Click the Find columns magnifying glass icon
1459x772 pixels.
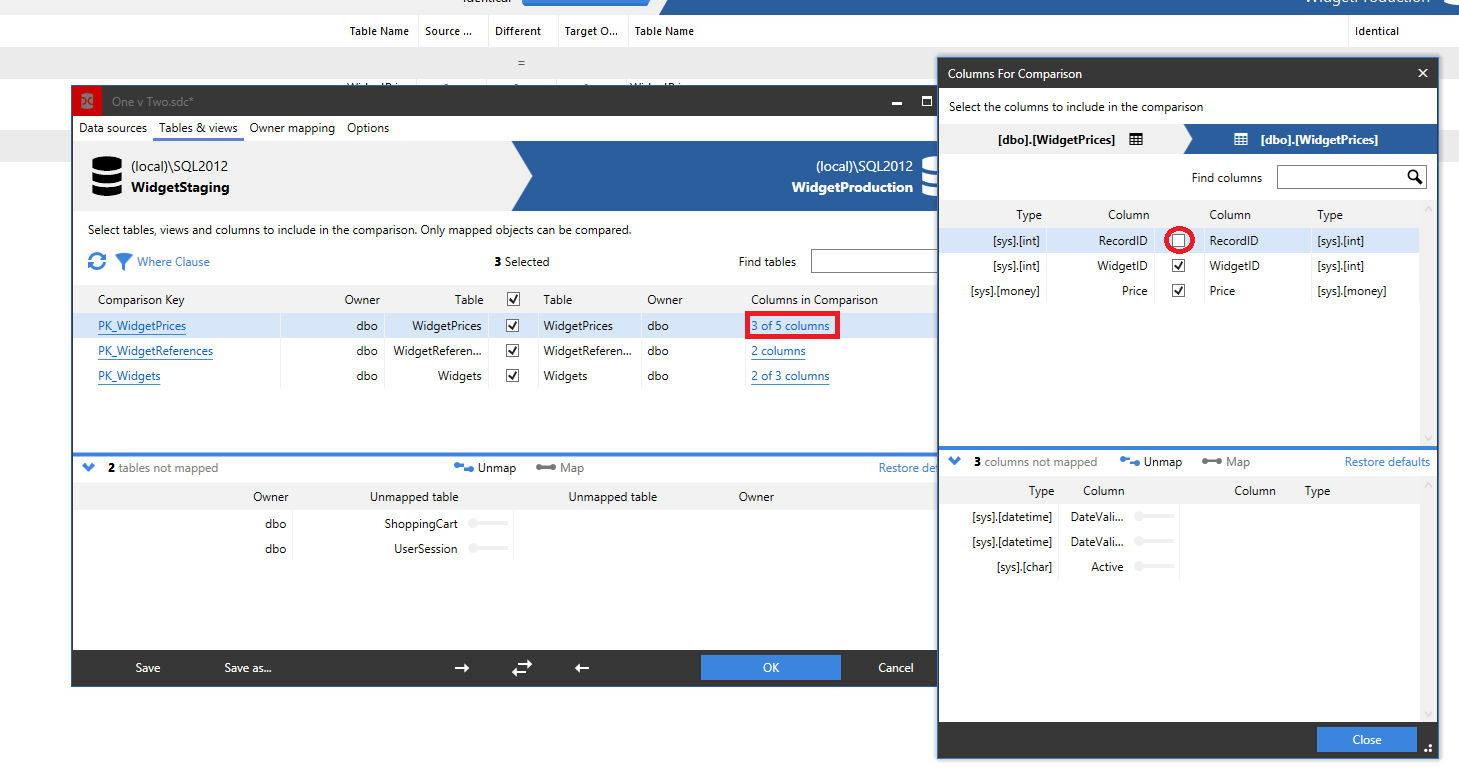coord(1414,177)
